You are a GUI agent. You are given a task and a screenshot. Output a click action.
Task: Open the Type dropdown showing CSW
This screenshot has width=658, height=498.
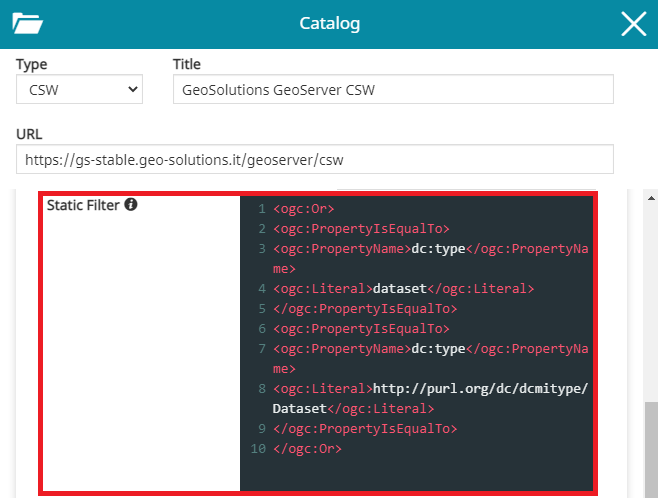[x=79, y=90]
